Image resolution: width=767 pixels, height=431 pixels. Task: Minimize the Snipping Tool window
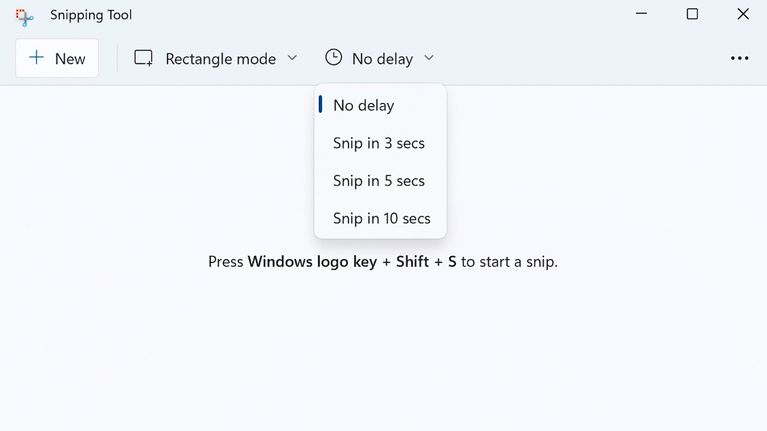(641, 15)
